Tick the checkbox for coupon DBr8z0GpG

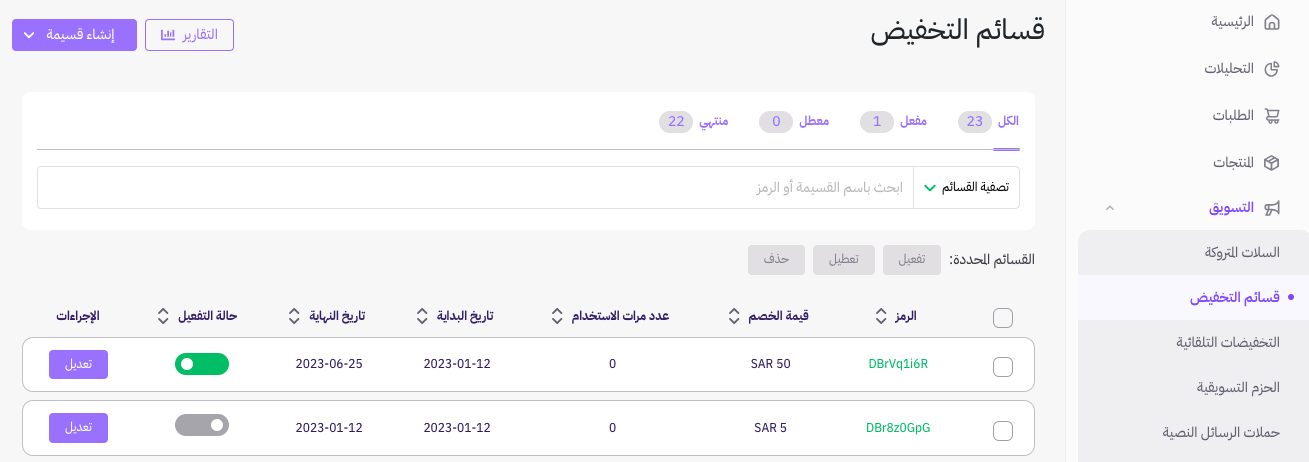coord(1003,431)
